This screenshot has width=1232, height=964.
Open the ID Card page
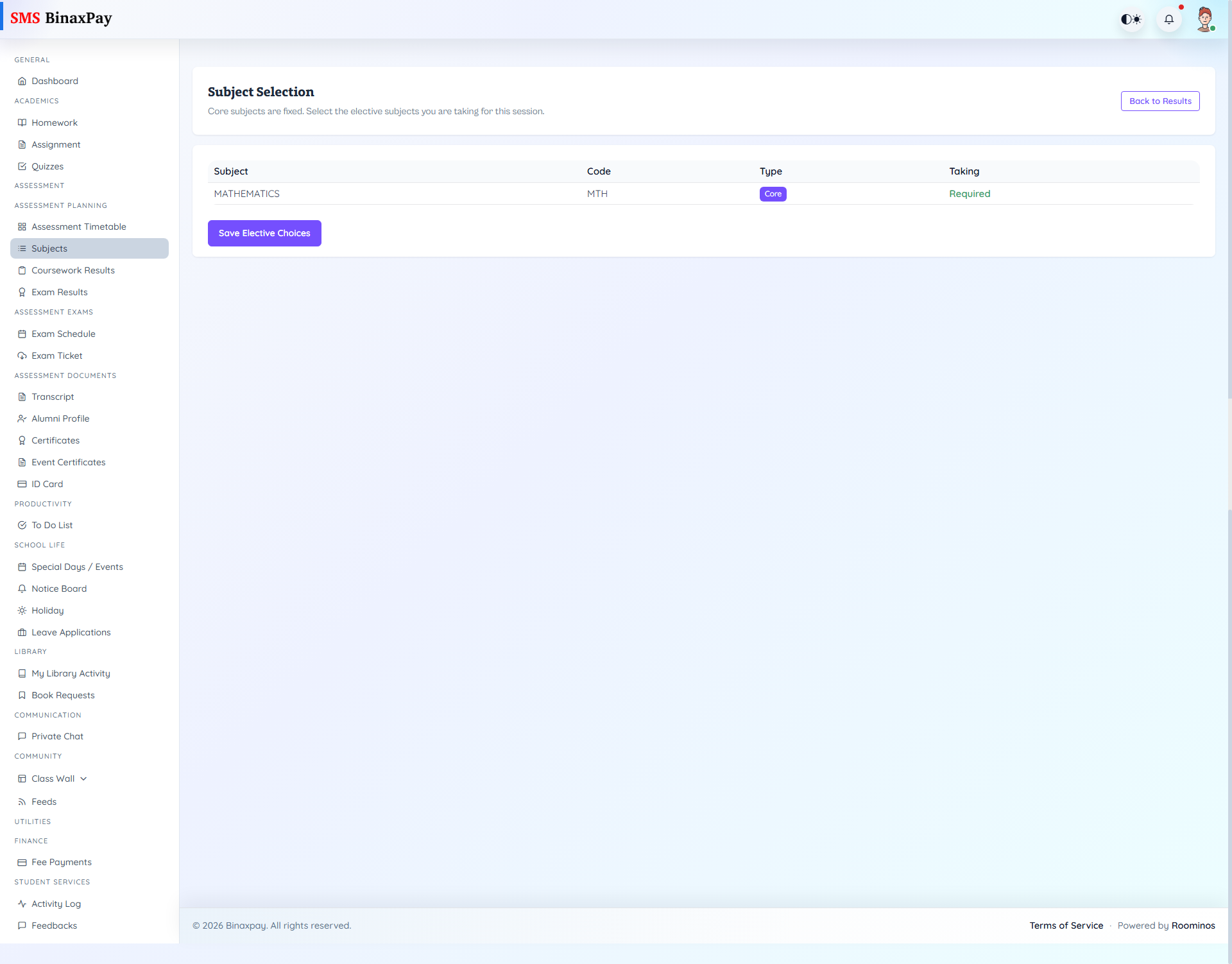47,483
